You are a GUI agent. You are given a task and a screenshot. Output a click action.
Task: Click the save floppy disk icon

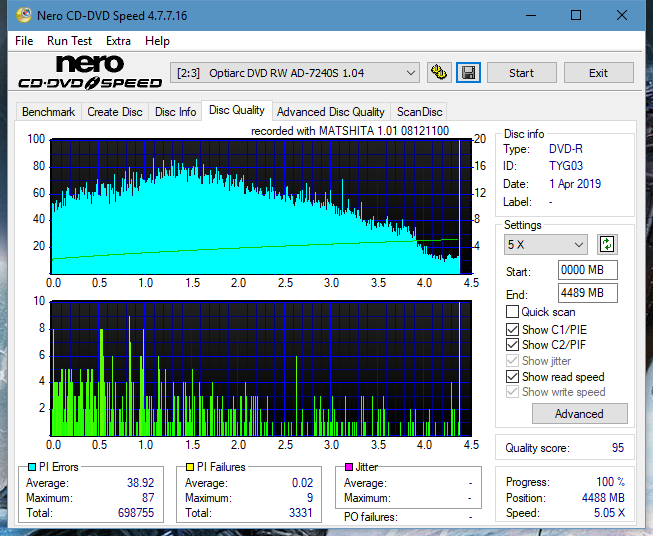point(469,73)
